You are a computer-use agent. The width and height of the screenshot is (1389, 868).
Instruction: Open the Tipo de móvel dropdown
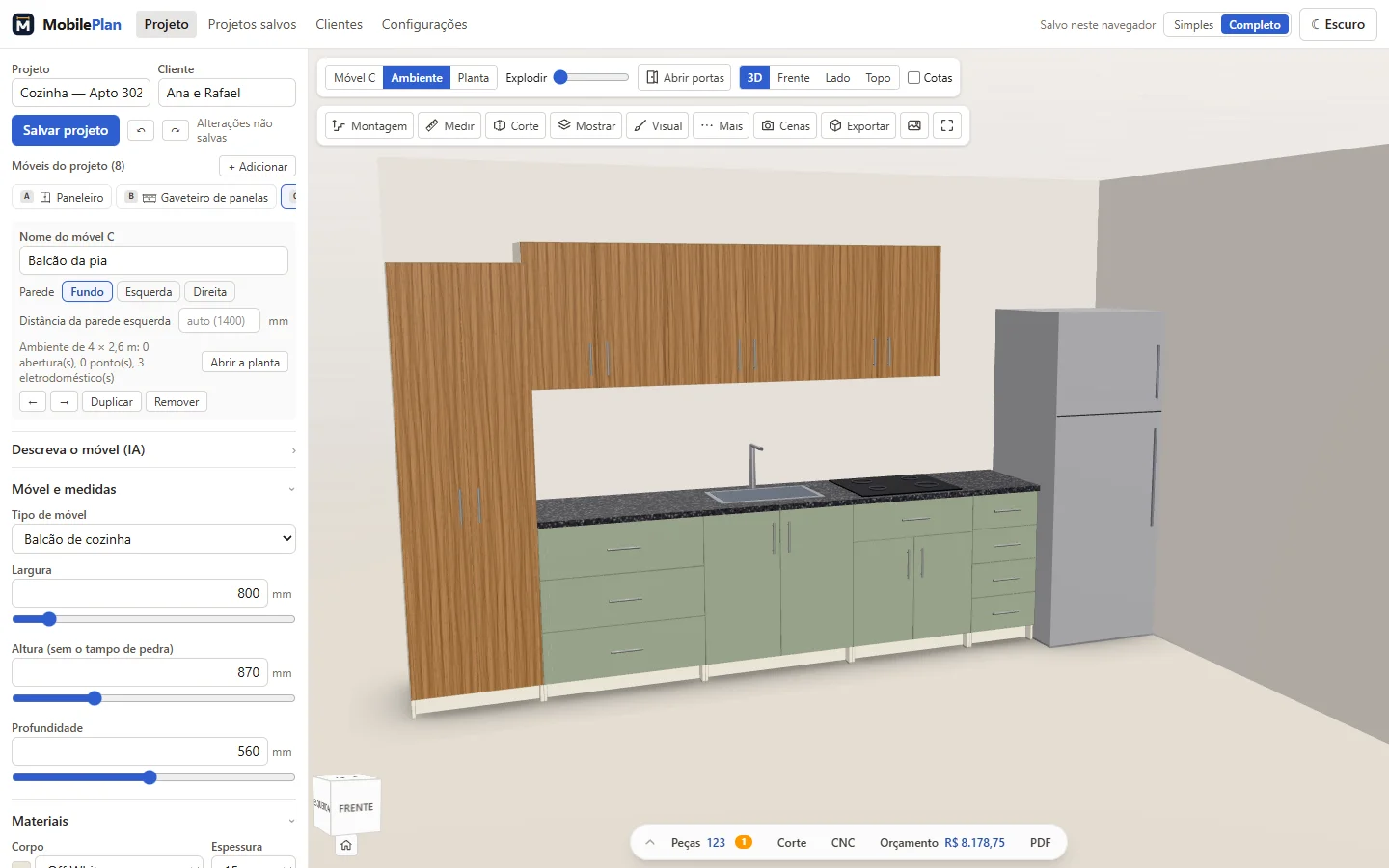pos(153,539)
